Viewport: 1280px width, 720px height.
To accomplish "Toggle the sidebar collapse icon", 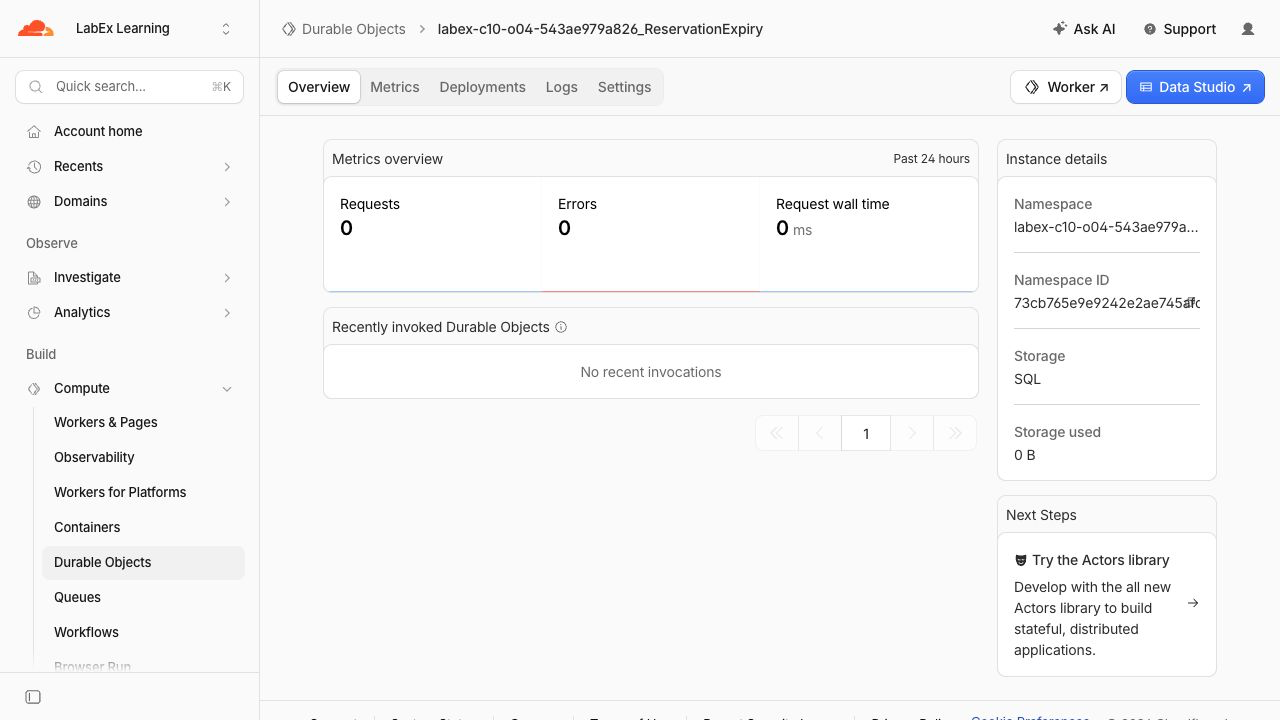I will tap(33, 697).
